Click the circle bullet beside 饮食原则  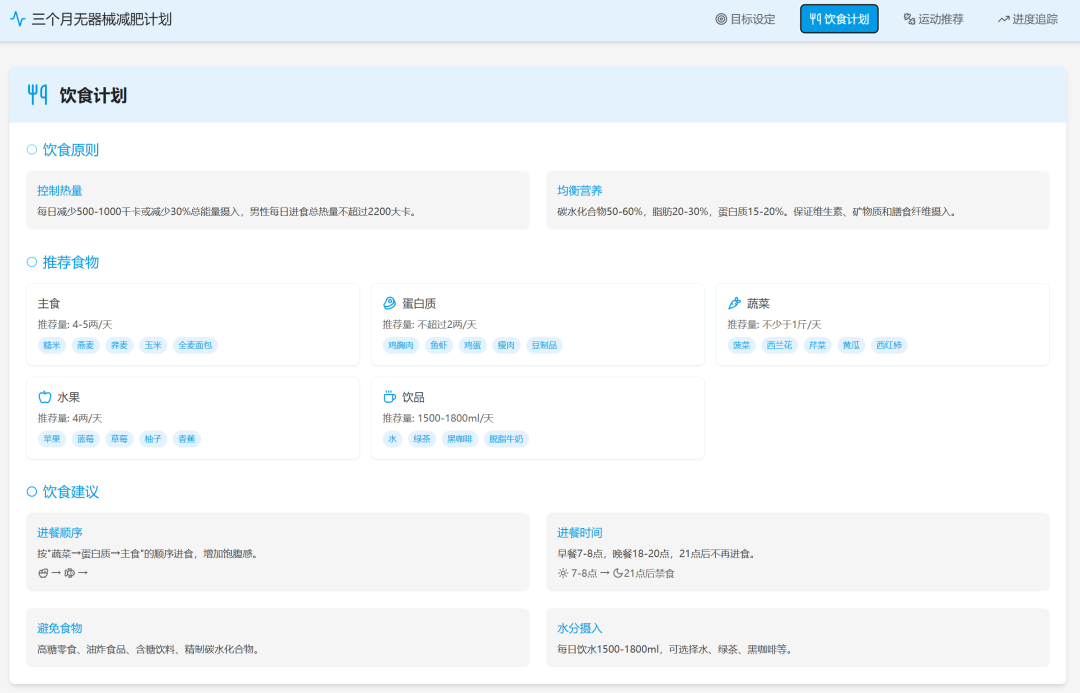tap(32, 150)
